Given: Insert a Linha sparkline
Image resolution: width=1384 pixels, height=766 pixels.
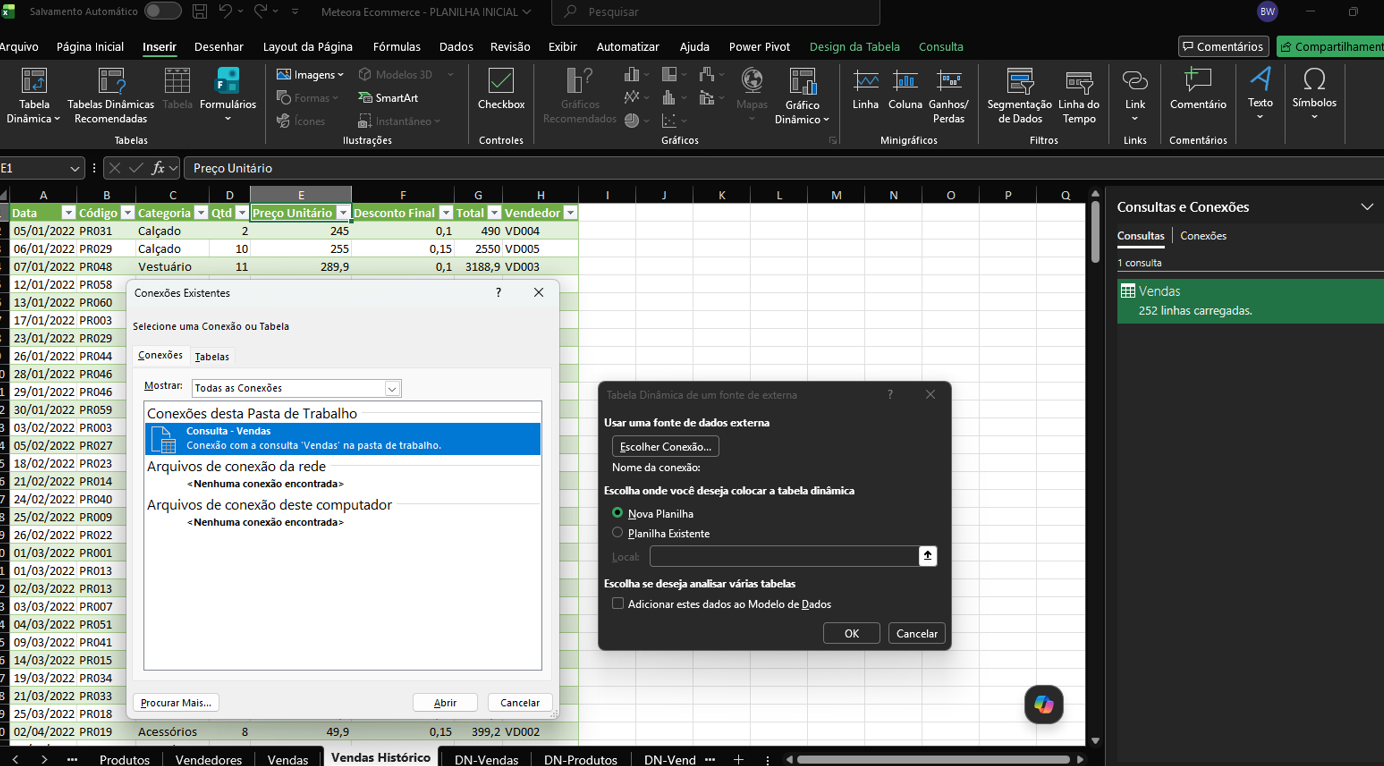Looking at the screenshot, I should point(866,89).
